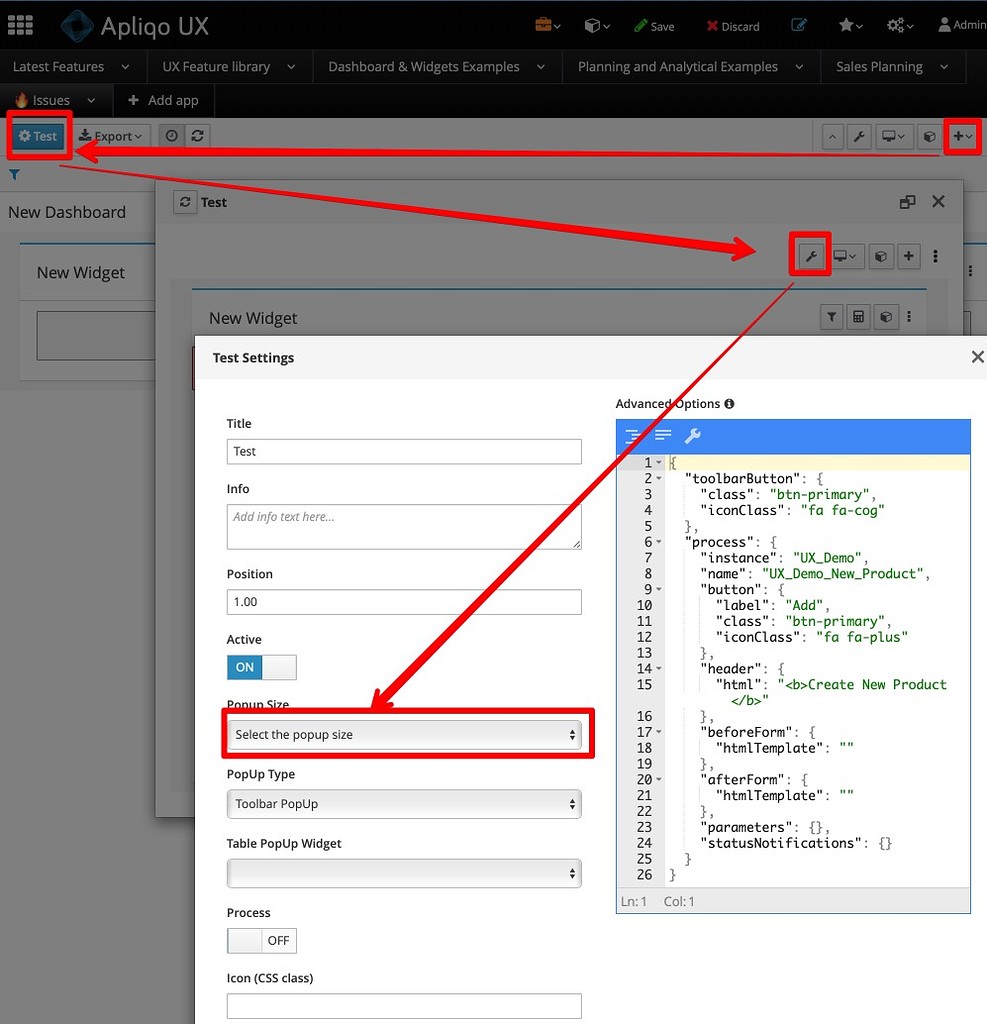Viewport: 987px width, 1024px height.
Task: Click the wrench icon in the Test popup toolbar
Action: click(809, 256)
